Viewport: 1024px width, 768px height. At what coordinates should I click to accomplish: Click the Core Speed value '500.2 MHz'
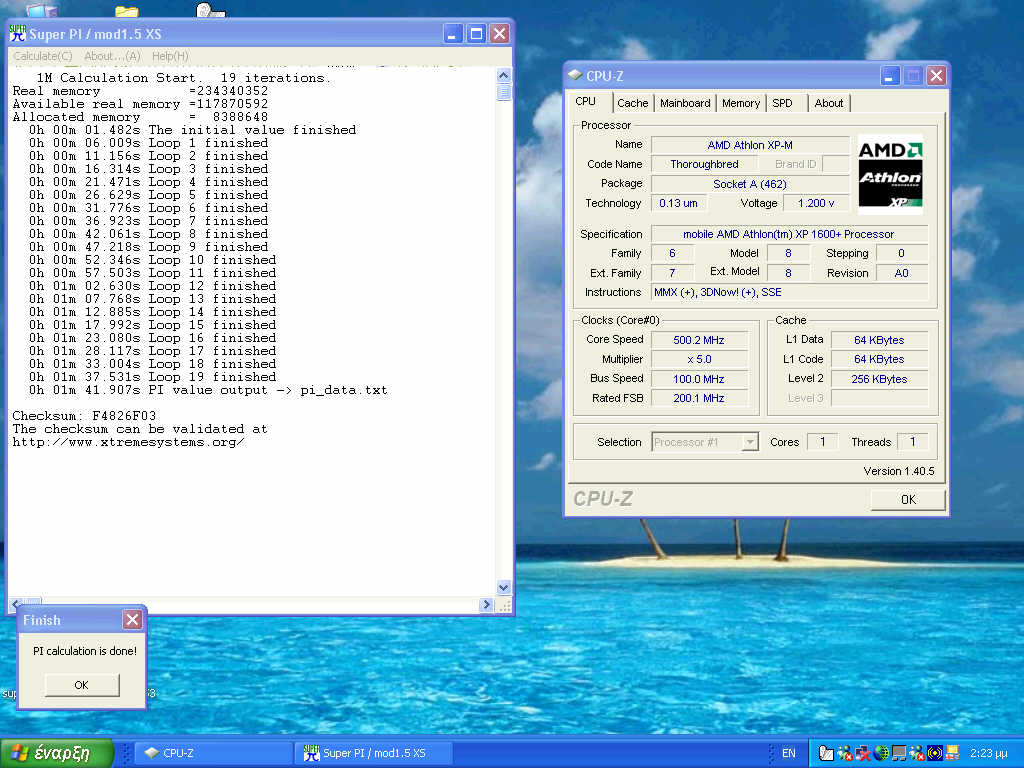tap(699, 340)
